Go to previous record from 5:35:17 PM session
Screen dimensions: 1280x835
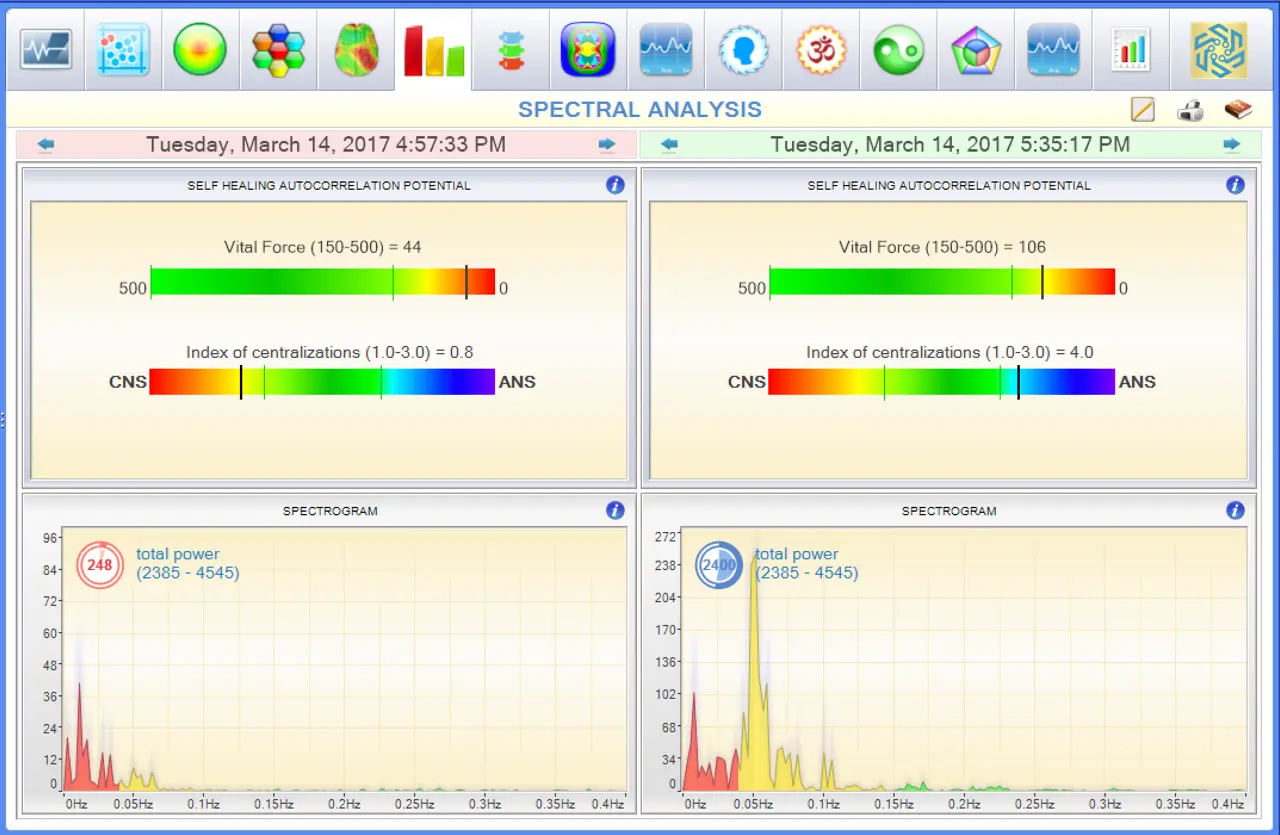(x=670, y=145)
